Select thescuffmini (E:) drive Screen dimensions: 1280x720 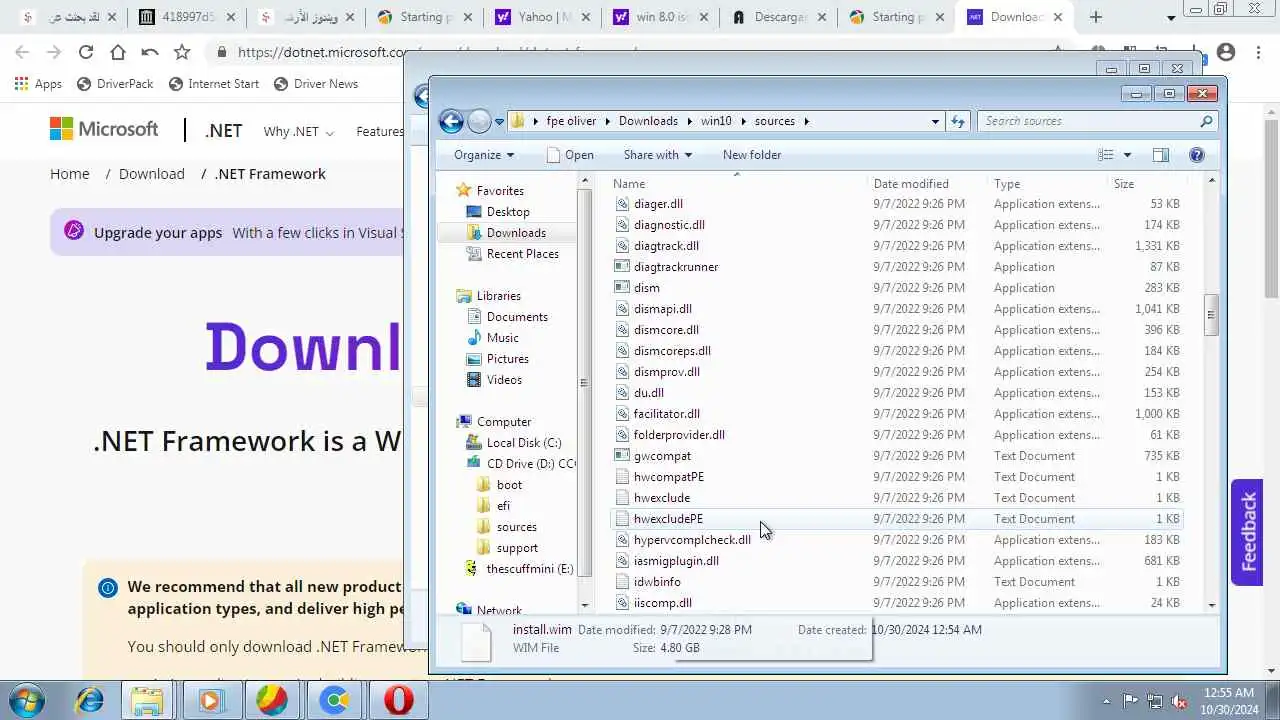[519, 569]
